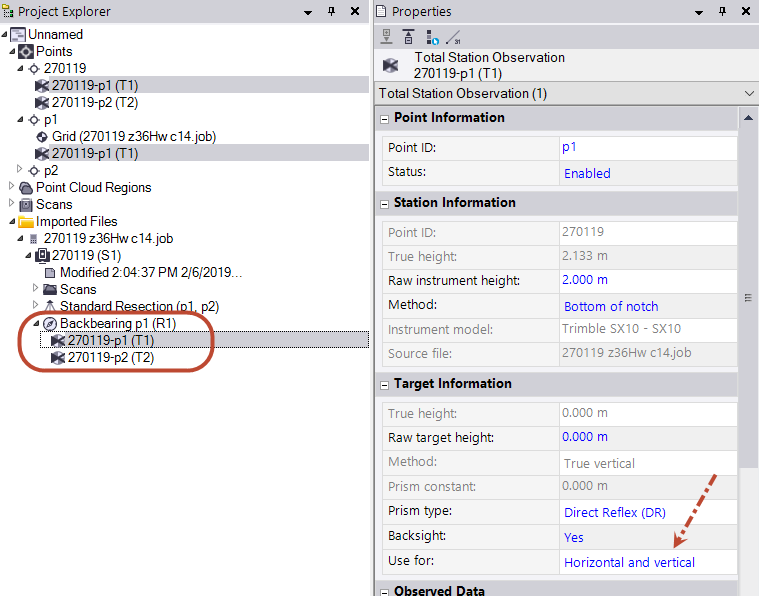Collapse the Point Information section
The width and height of the screenshot is (759, 596).
[x=384, y=119]
